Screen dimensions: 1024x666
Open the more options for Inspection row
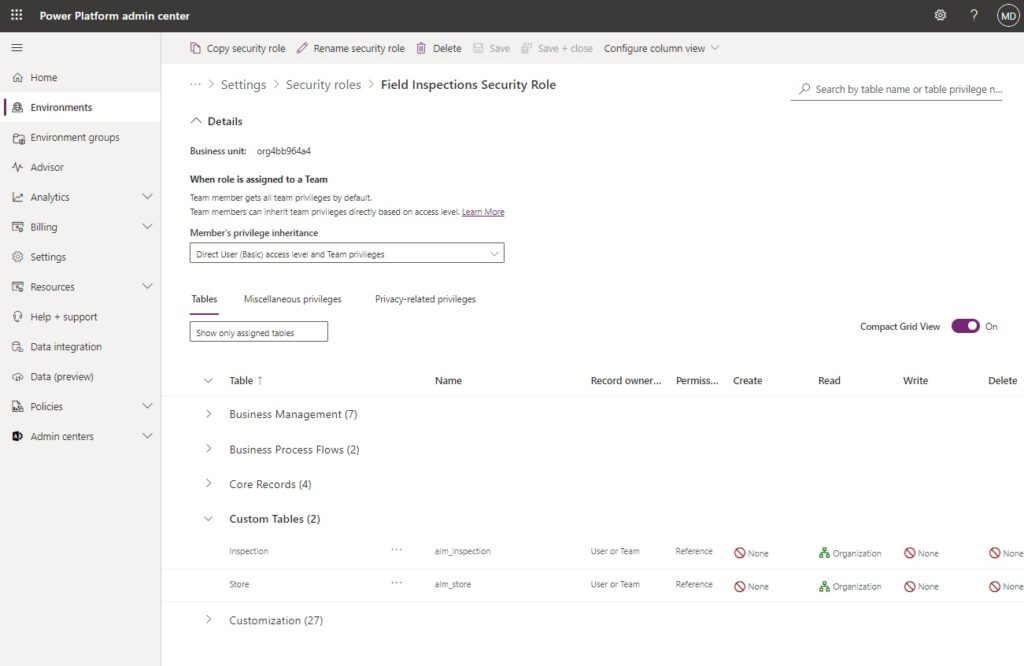(396, 550)
